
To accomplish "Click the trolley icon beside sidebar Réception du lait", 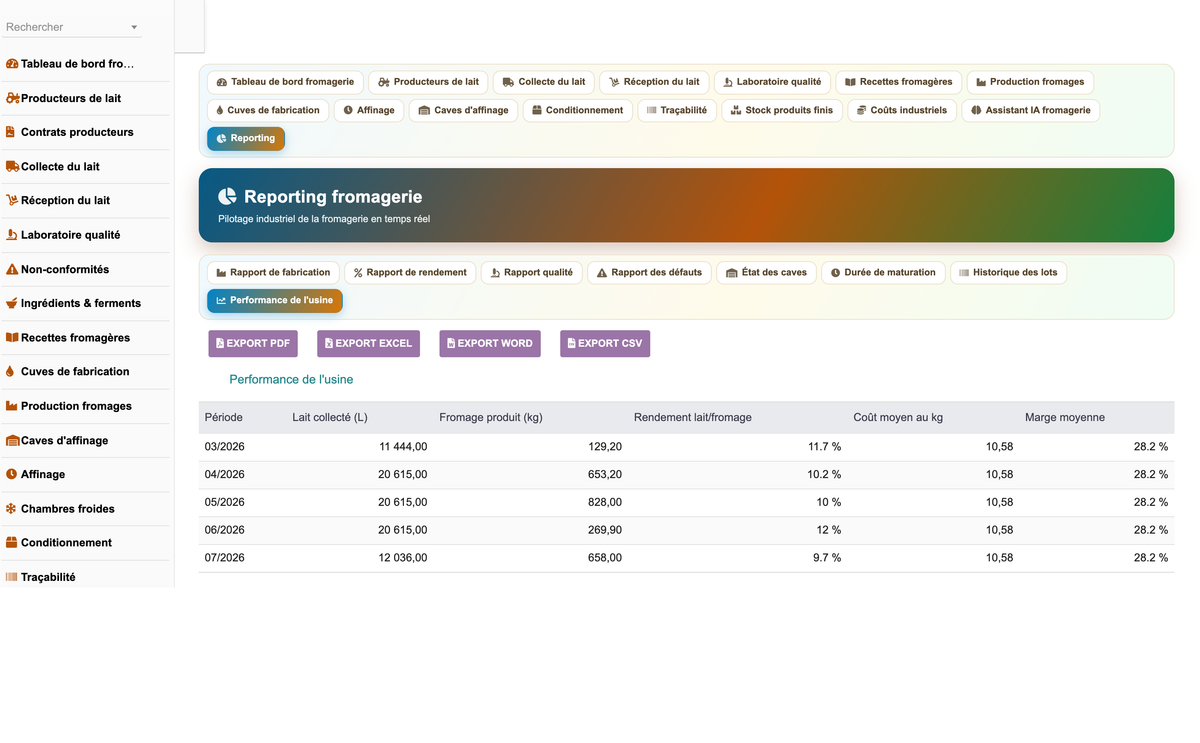I will pos(12,200).
